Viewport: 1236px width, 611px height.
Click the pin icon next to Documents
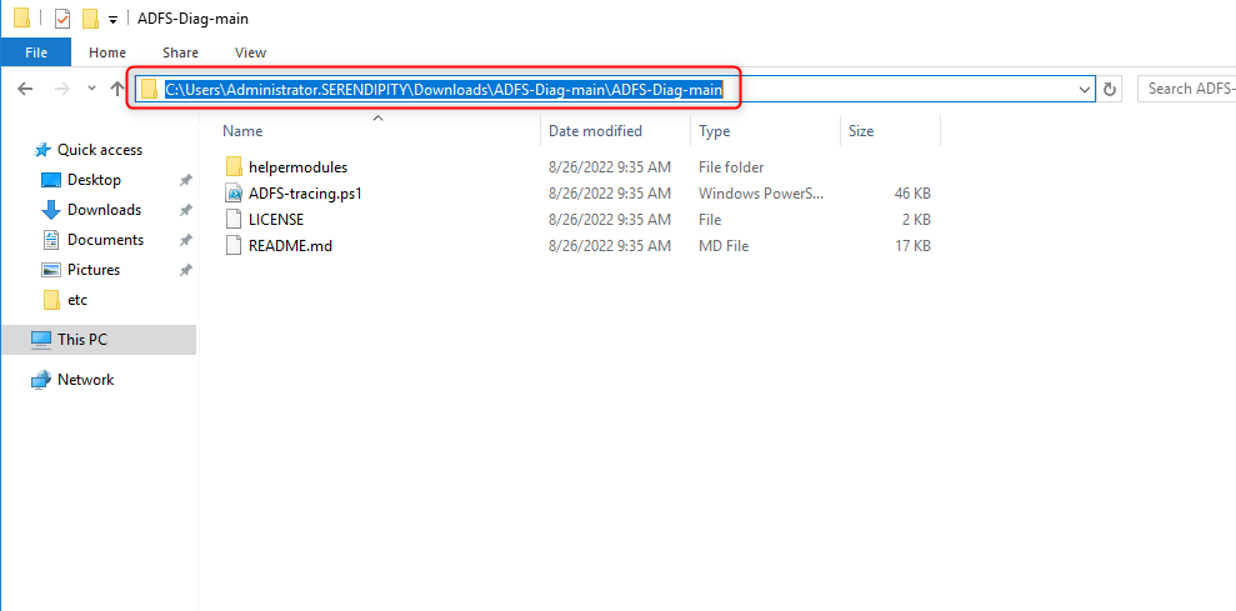point(185,240)
